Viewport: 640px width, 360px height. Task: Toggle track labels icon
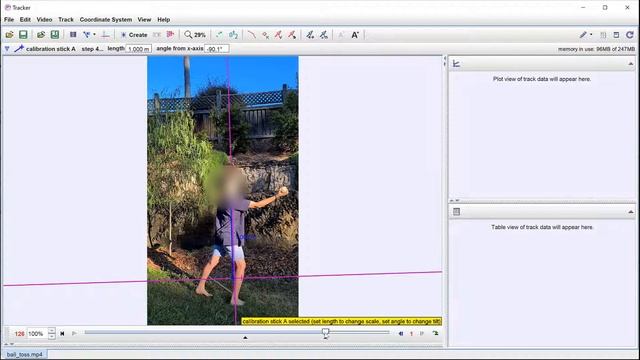[x=233, y=35]
